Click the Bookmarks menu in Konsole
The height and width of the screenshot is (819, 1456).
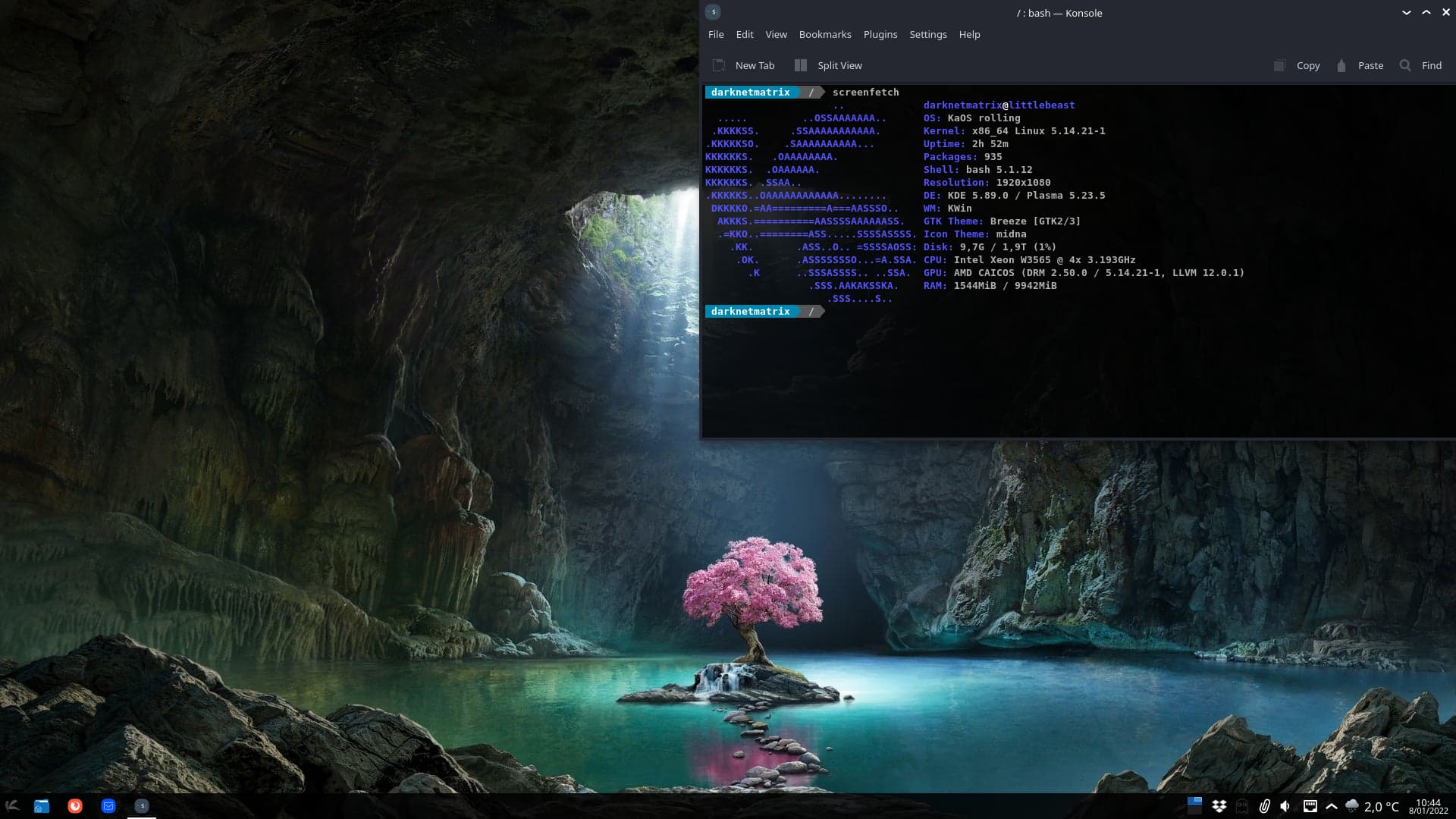(826, 34)
